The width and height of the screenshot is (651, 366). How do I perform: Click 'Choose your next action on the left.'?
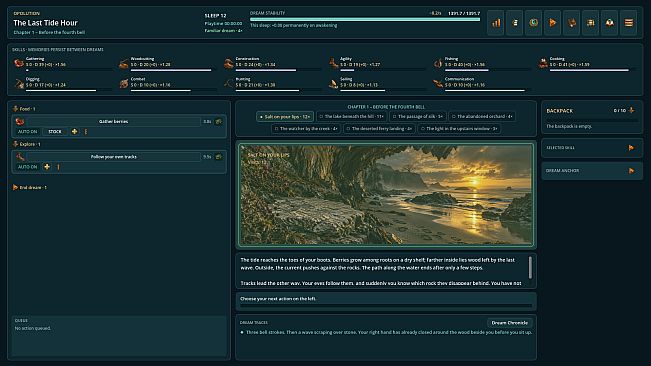pos(278,299)
